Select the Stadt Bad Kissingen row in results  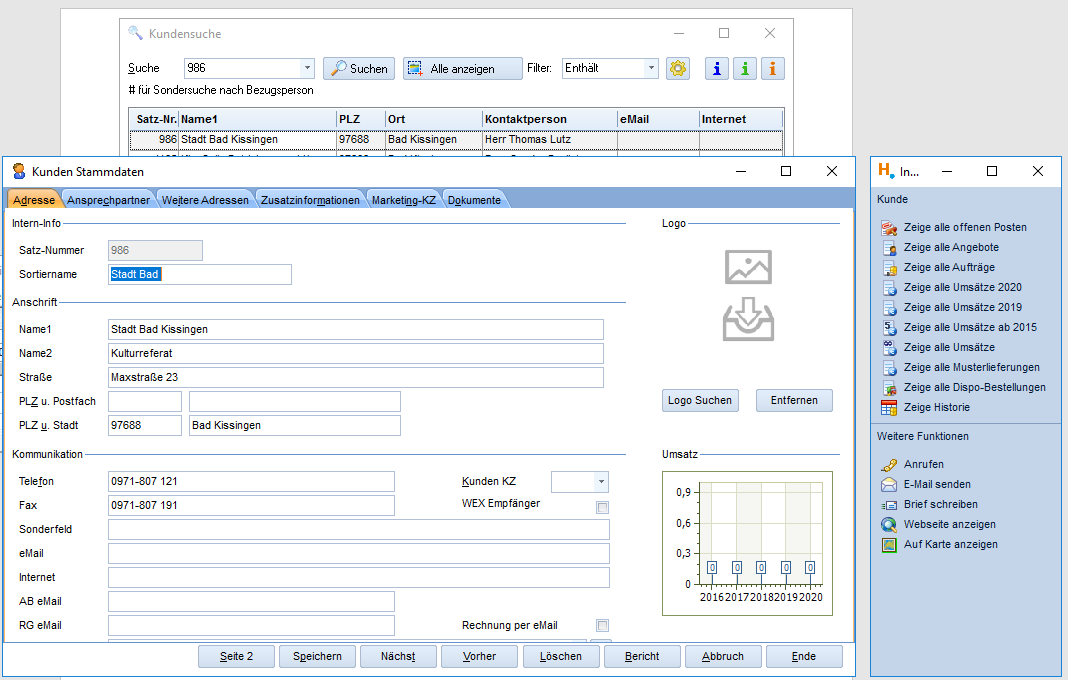coord(456,140)
